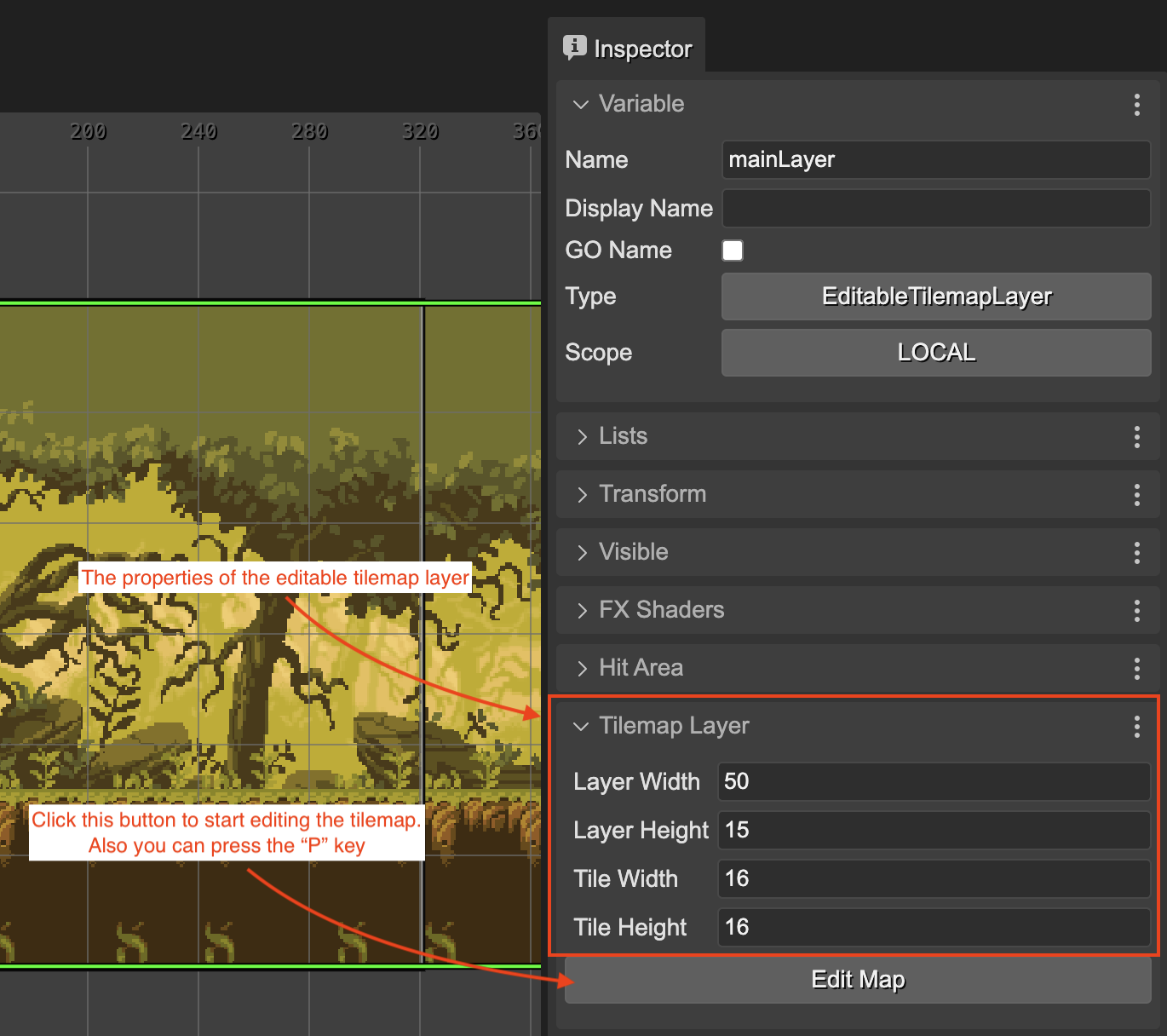Toggle the EditableTilemapLayer type selector
Viewport: 1167px width, 1036px height.
[935, 296]
